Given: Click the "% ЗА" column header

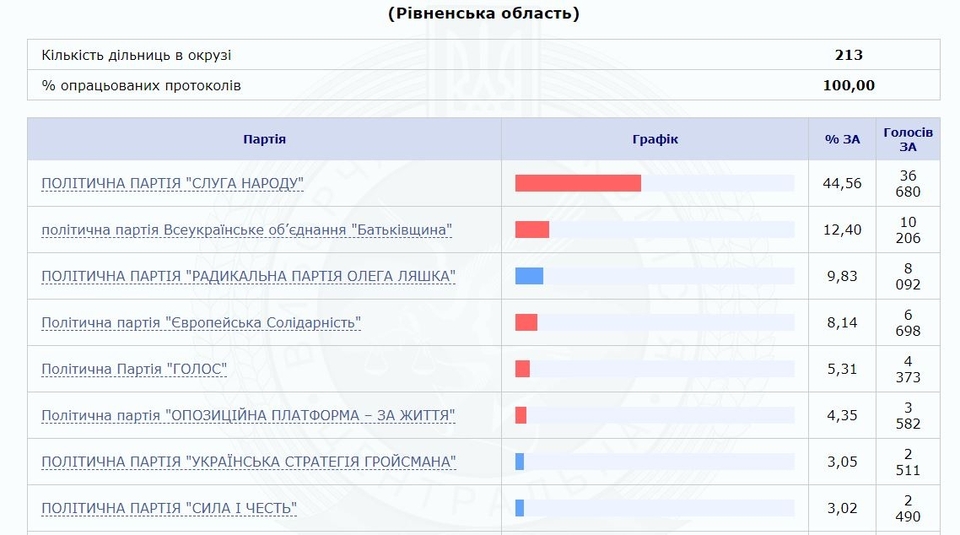Looking at the screenshot, I should coord(842,139).
